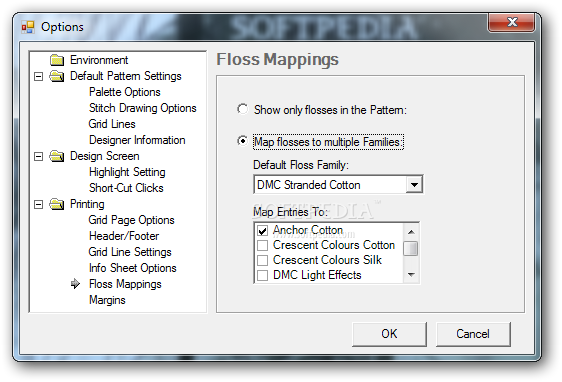The height and width of the screenshot is (382, 562).
Task: Open the Default Floss Family dropdown
Action: [414, 185]
